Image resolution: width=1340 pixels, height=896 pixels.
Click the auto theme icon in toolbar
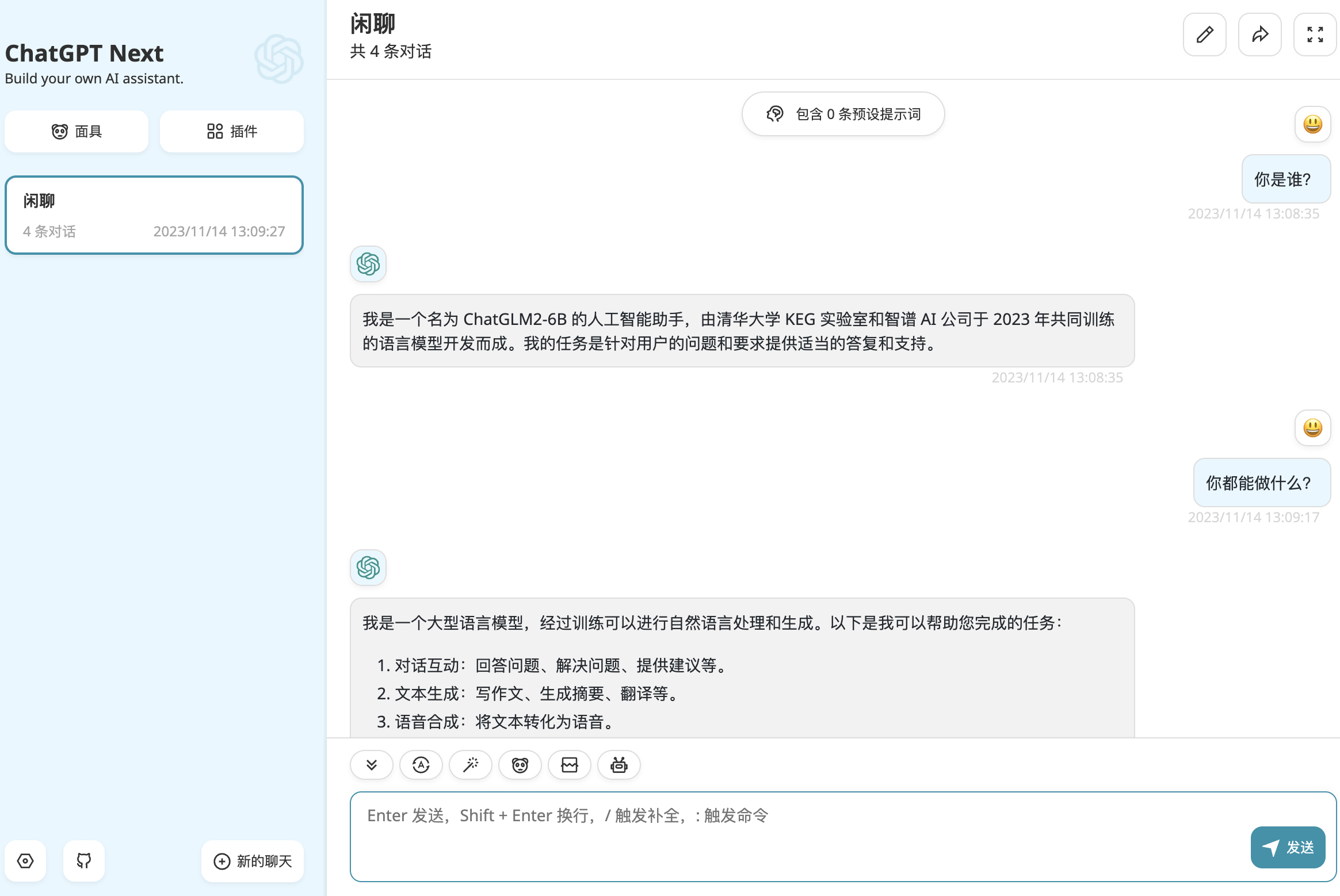point(421,765)
